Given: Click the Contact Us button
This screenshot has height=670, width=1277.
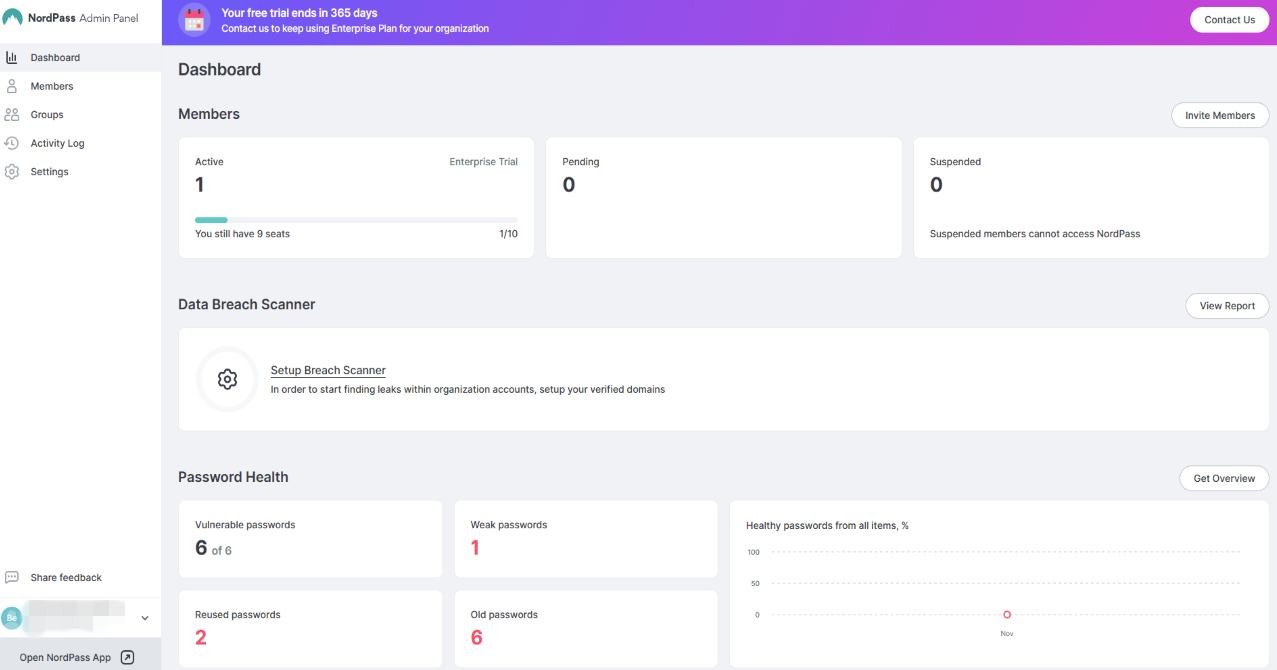Looking at the screenshot, I should click(1229, 19).
